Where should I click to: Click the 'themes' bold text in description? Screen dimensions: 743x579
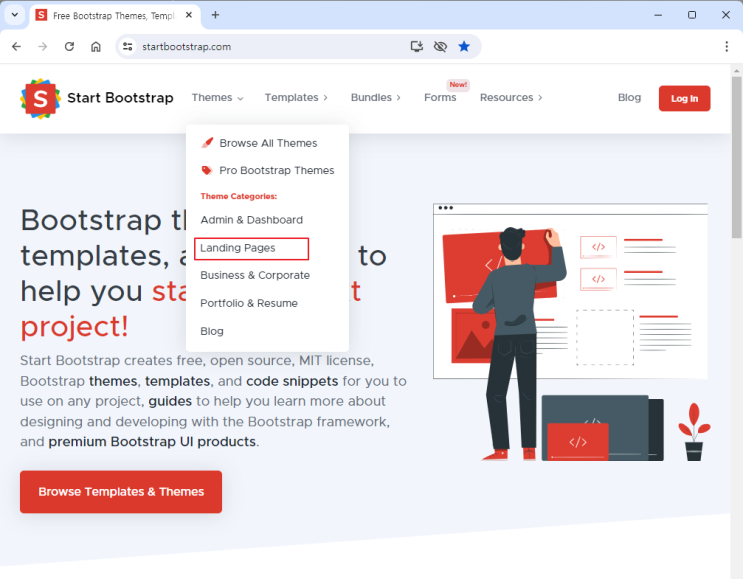[113, 381]
